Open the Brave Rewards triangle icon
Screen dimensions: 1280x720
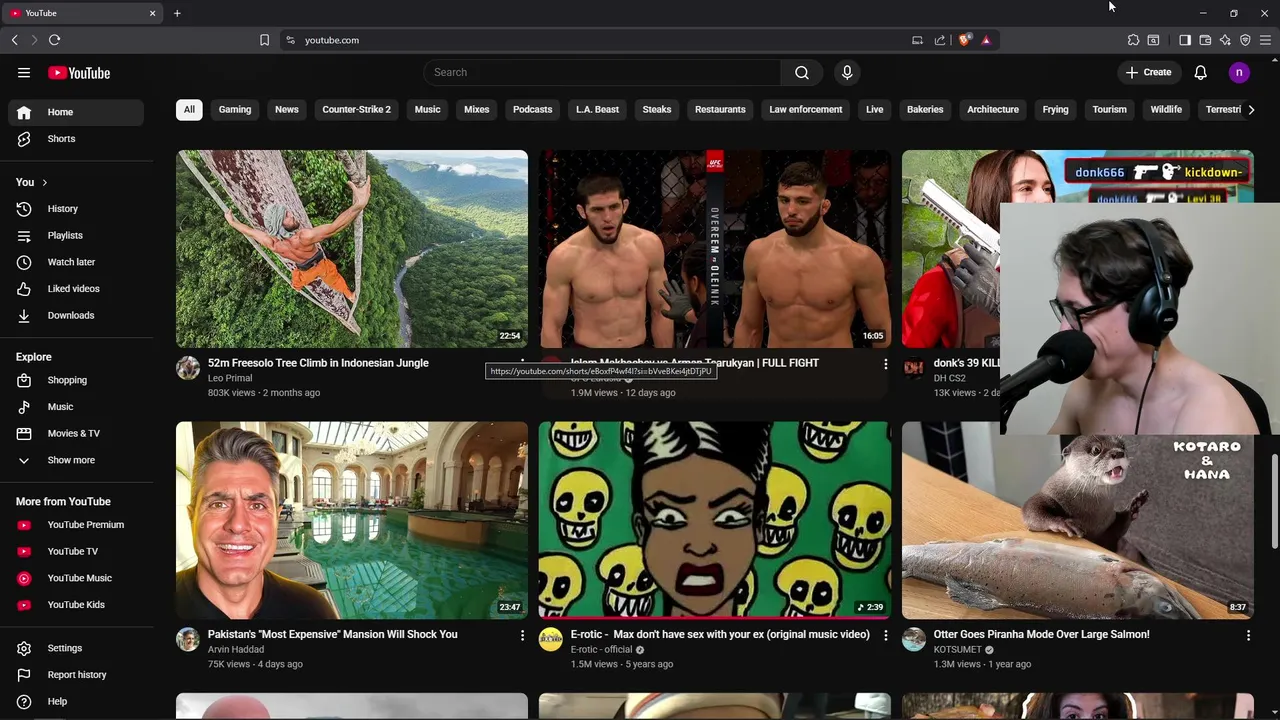coord(986,40)
